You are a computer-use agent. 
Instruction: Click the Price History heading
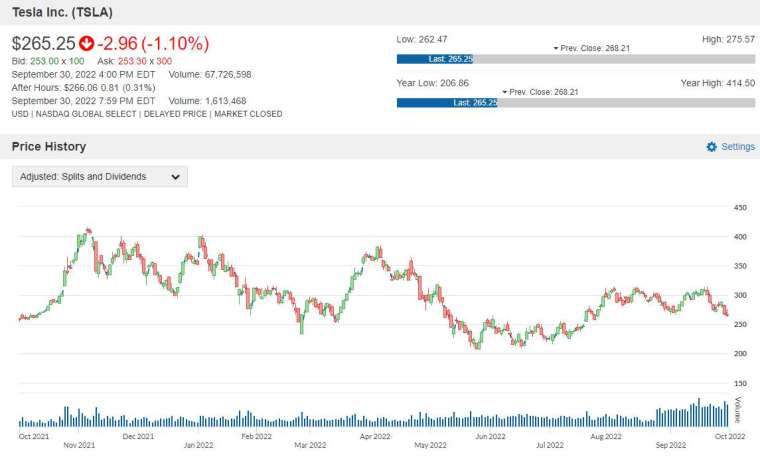coord(49,146)
